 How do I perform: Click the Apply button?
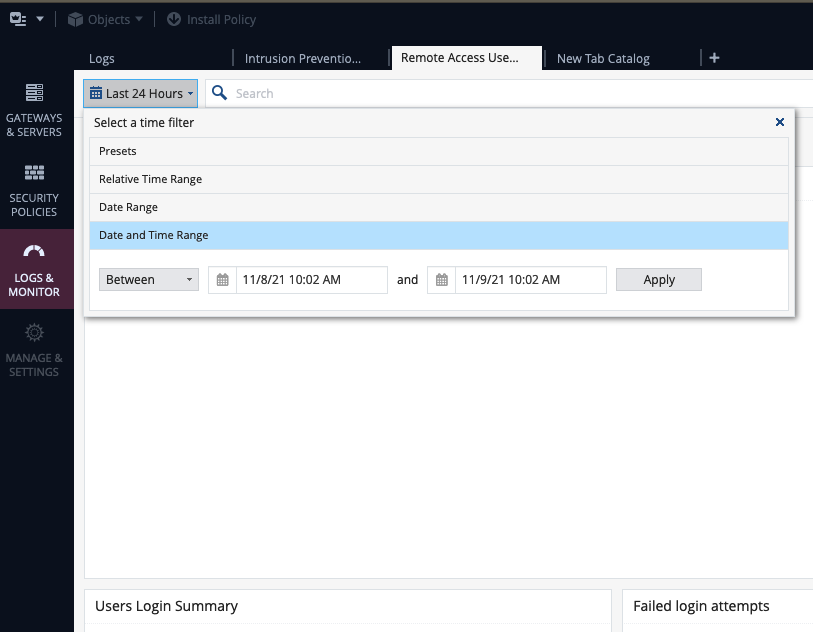(x=658, y=280)
